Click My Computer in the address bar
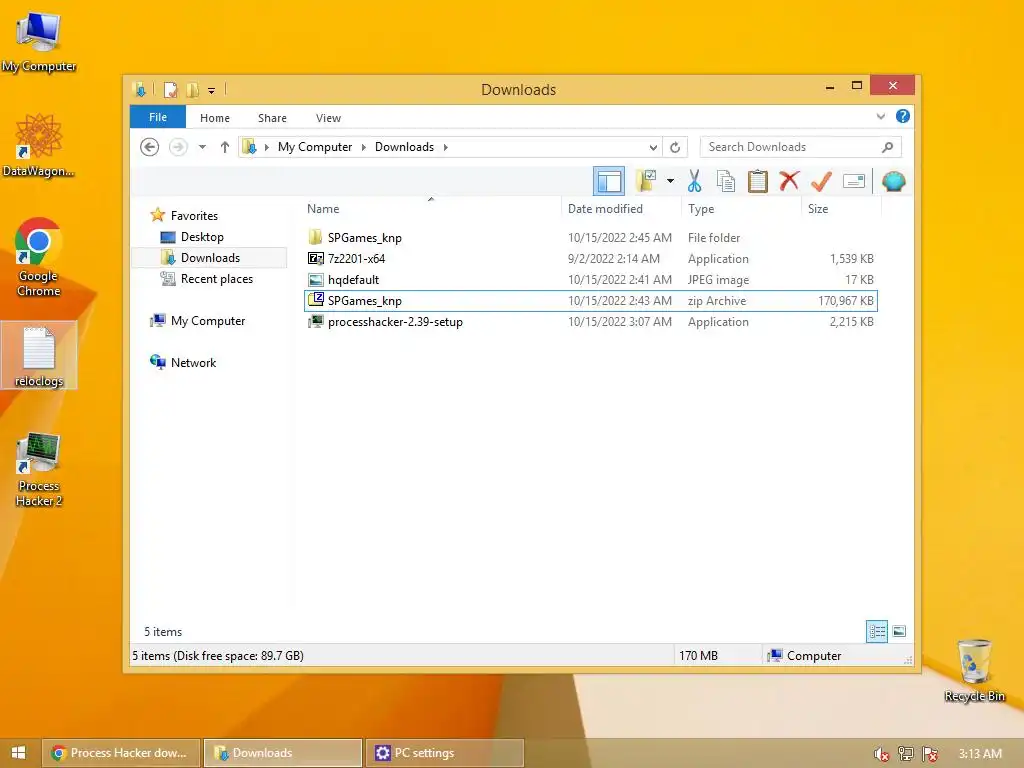1024x768 pixels. click(x=315, y=147)
